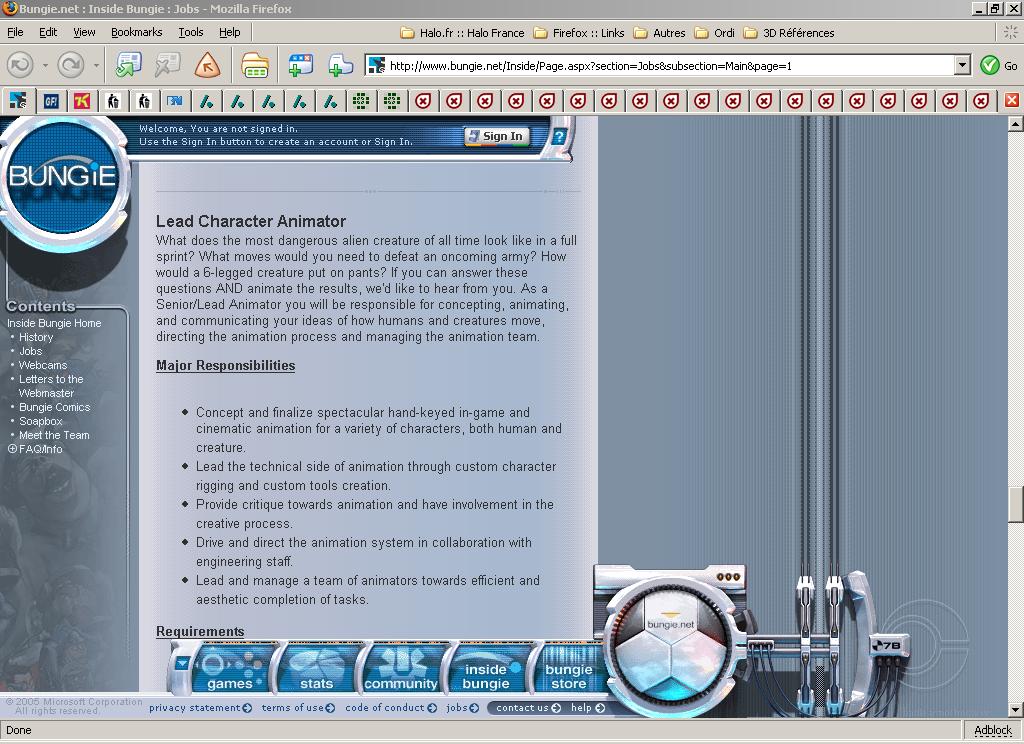Open the terms of use footer link
1024x744 pixels.
(x=298, y=707)
